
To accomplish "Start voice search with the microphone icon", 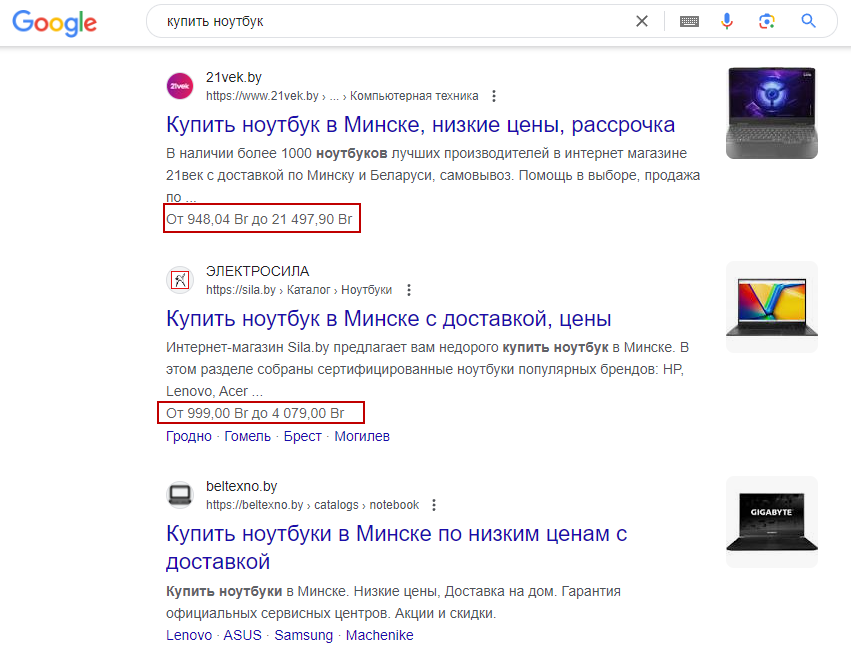I will (x=727, y=21).
